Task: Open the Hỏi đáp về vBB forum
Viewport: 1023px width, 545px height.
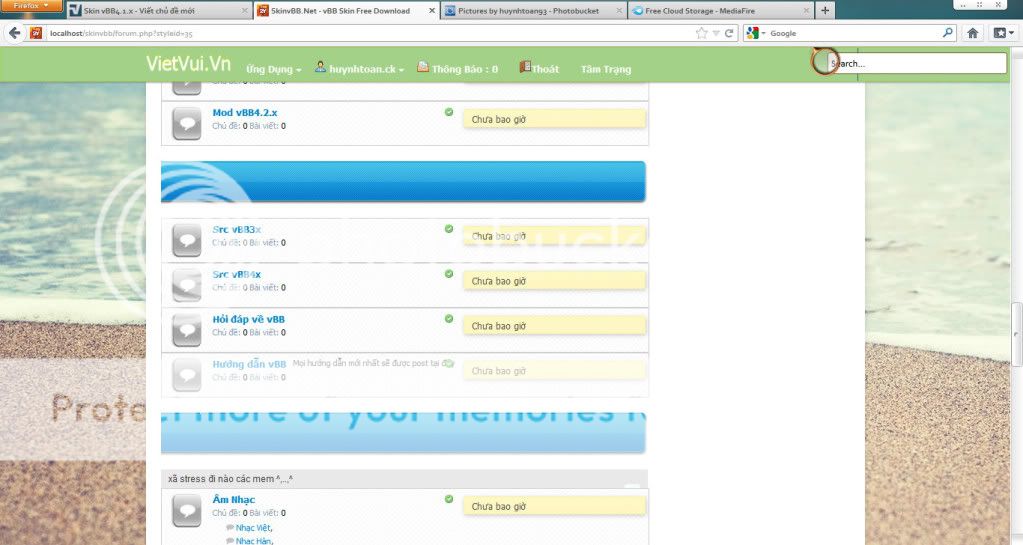Action: [x=249, y=319]
